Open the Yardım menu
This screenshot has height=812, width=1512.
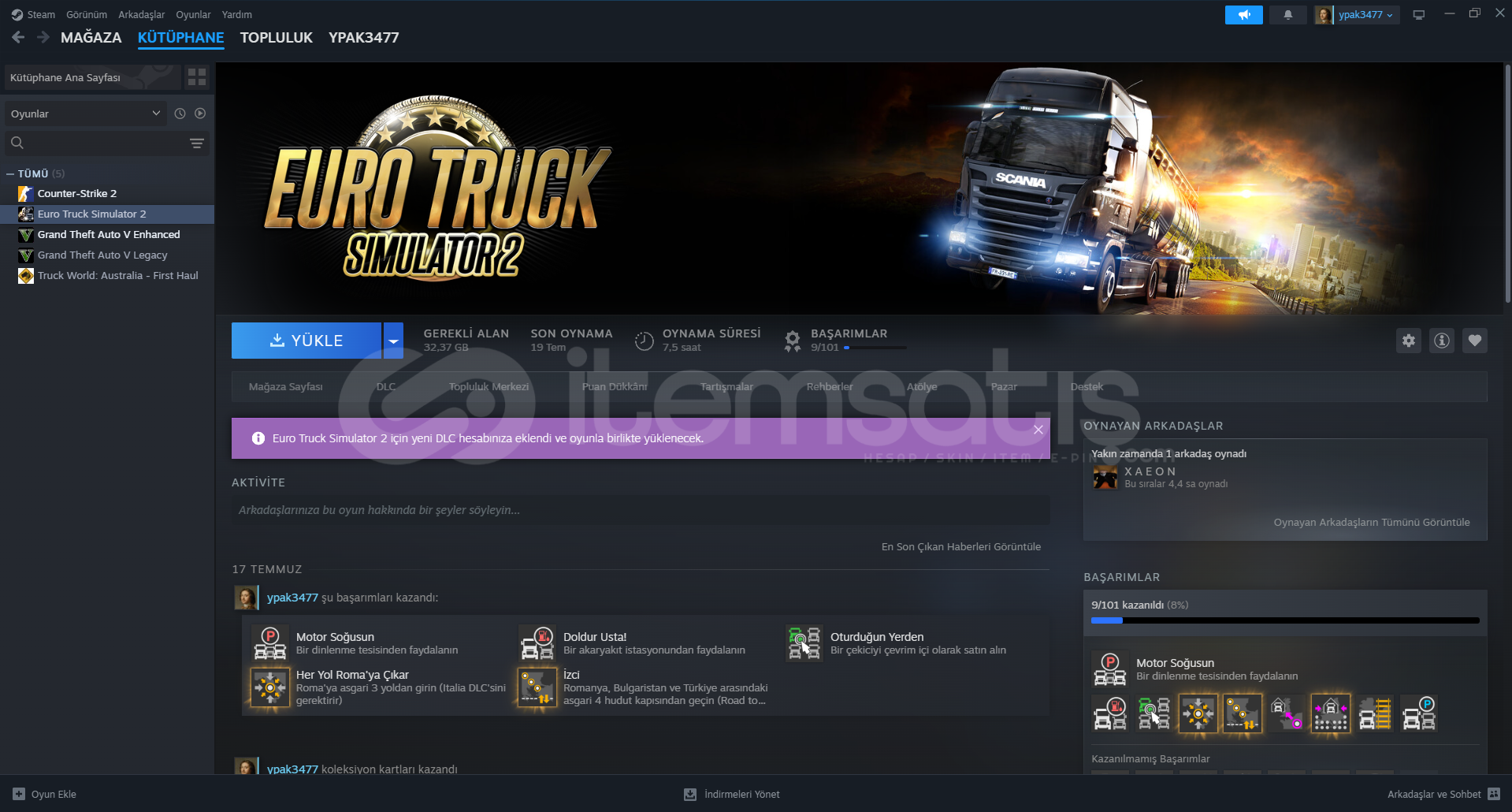click(x=237, y=14)
